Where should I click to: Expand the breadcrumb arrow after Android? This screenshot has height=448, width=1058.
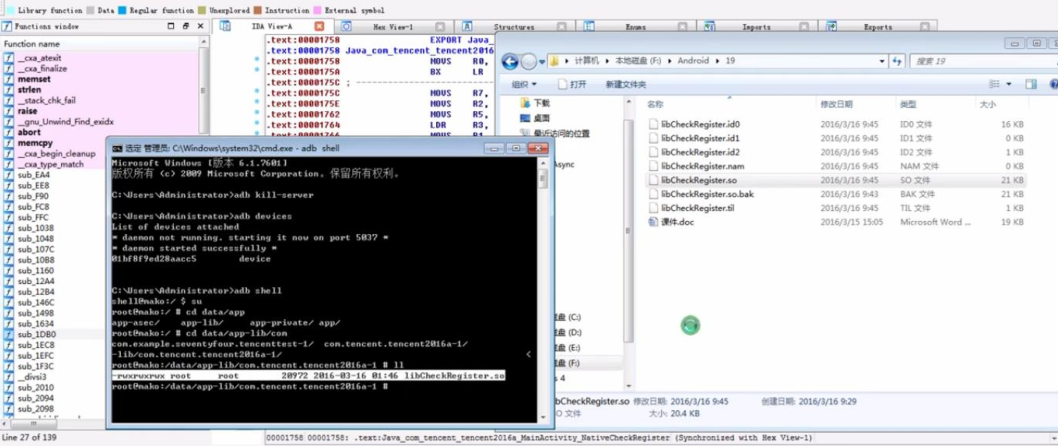tap(717, 61)
